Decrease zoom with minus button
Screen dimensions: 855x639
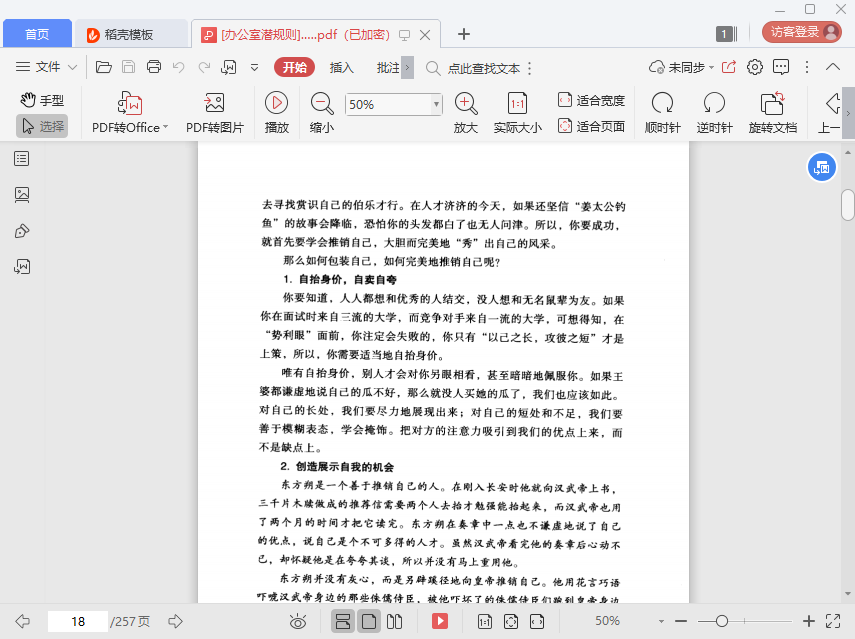click(x=681, y=621)
